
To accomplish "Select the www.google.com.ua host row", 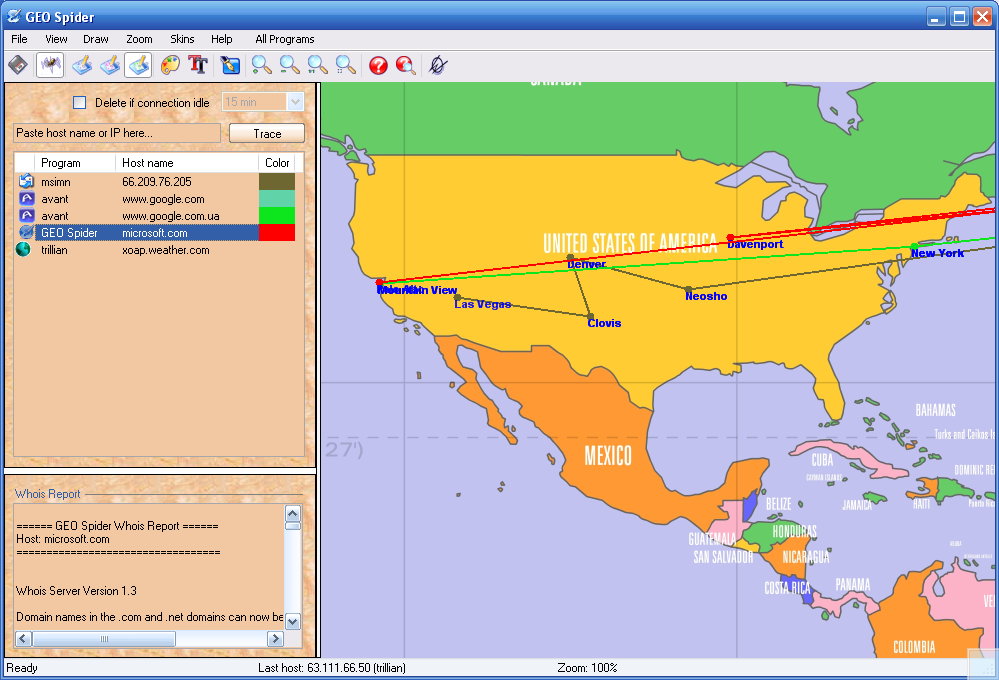I will click(x=155, y=216).
